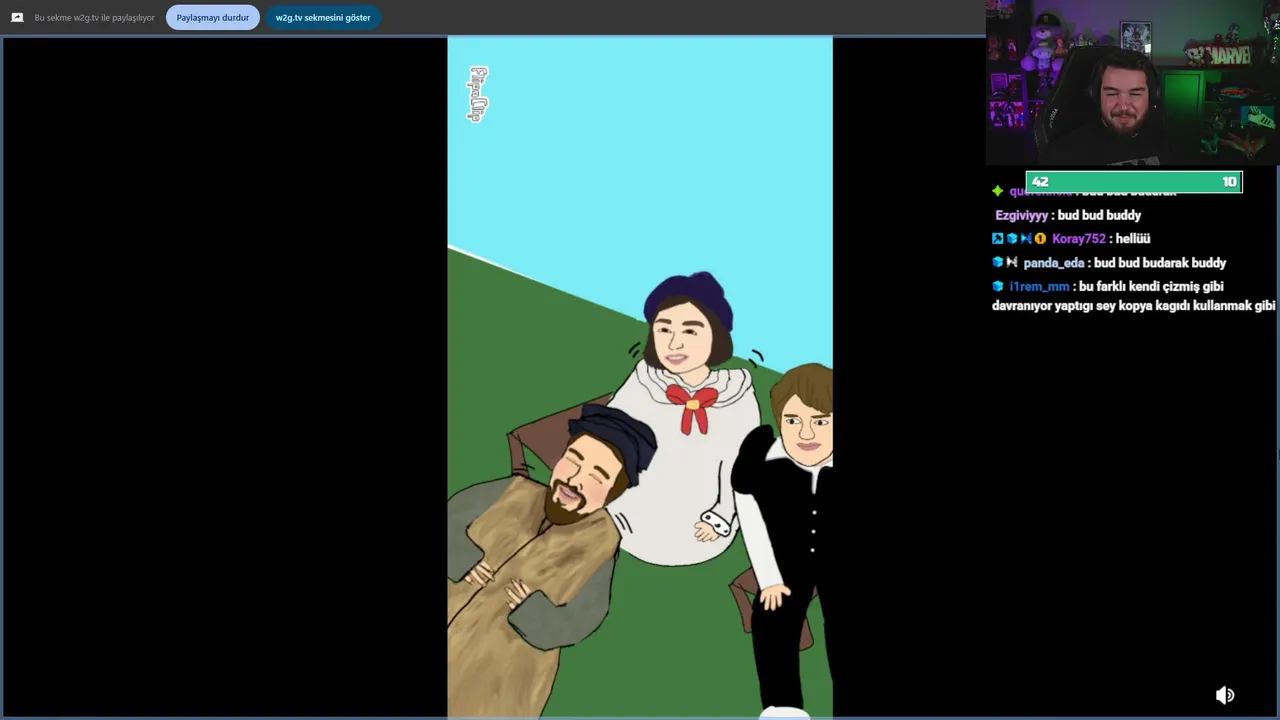The image size is (1280, 720).
Task: Click the blue cube badge beside panda_eda
Action: 998,263
